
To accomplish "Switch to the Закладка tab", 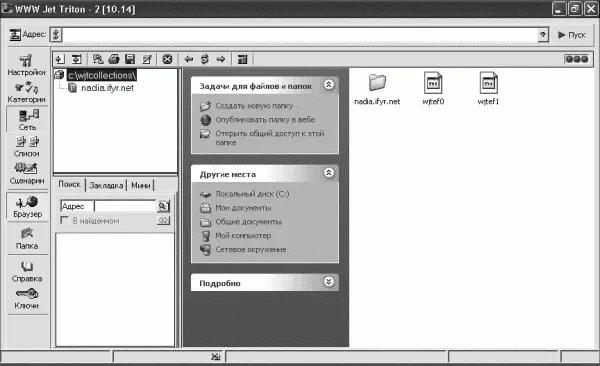I will tap(106, 185).
